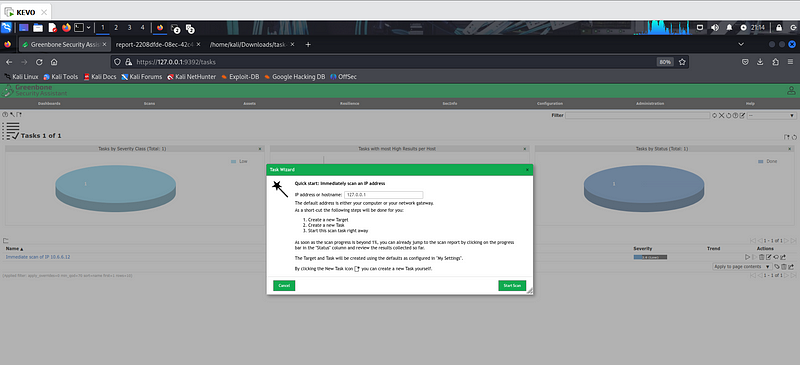Click the edit filter icon
The height and width of the screenshot is (365, 800).
[x=742, y=116]
